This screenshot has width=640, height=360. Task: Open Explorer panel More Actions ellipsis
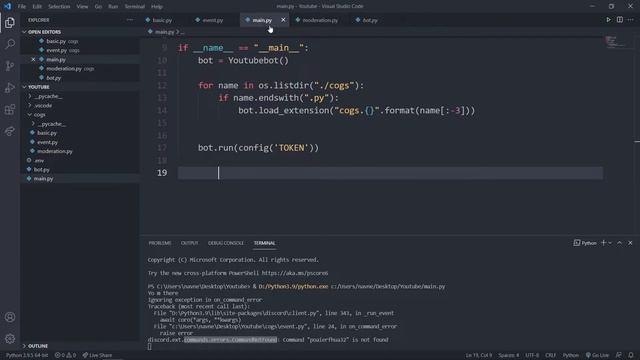click(130, 20)
